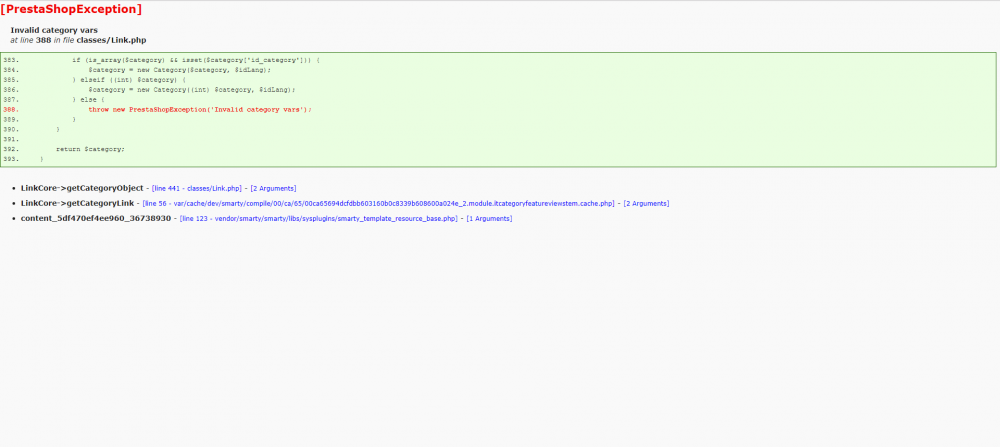Click the PrestaShopException heading

(71, 10)
